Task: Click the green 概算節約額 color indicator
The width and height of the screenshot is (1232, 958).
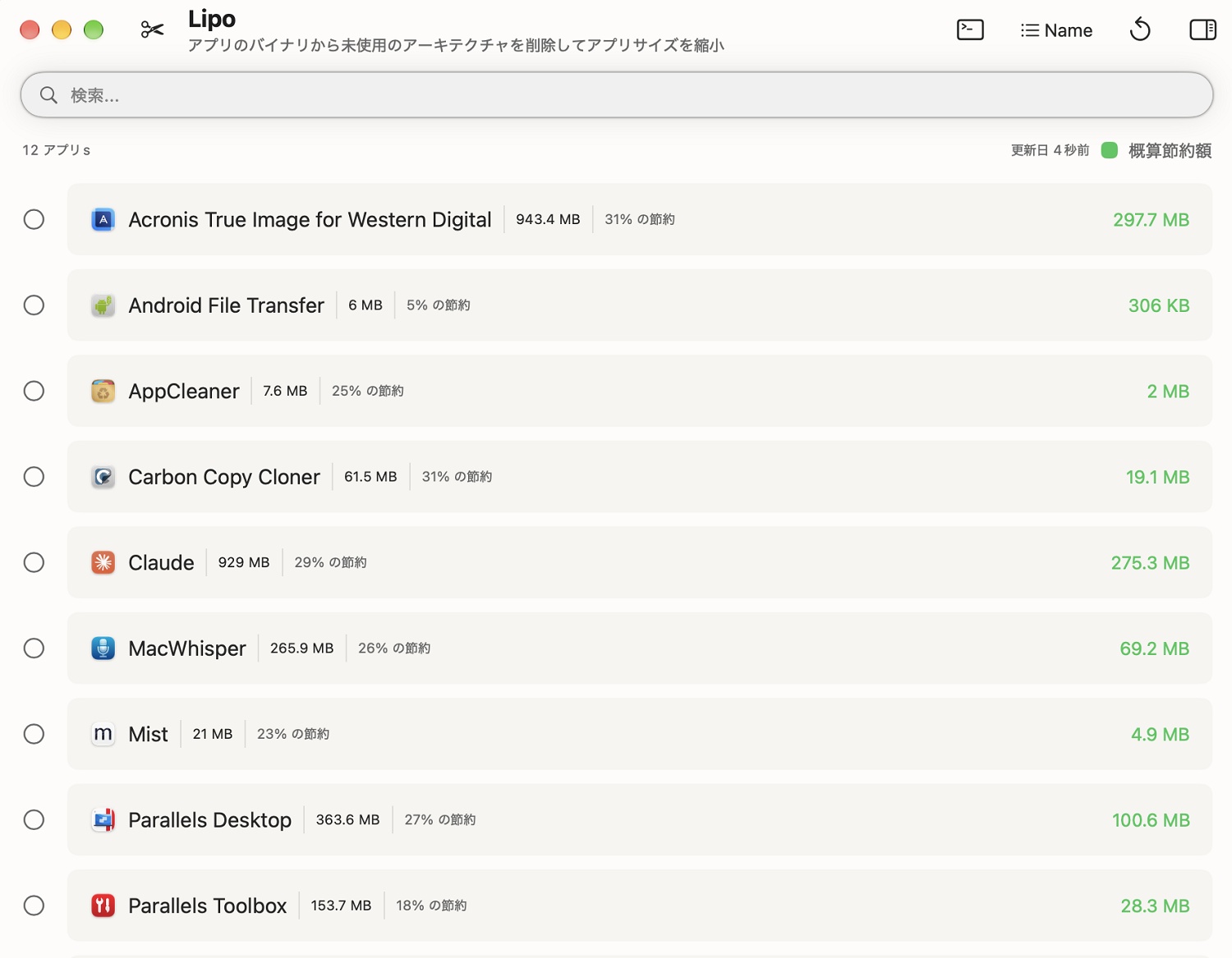Action: coord(1109,150)
